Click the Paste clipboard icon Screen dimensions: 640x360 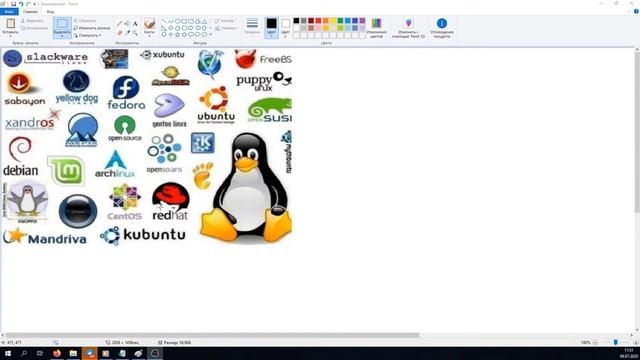[10, 23]
